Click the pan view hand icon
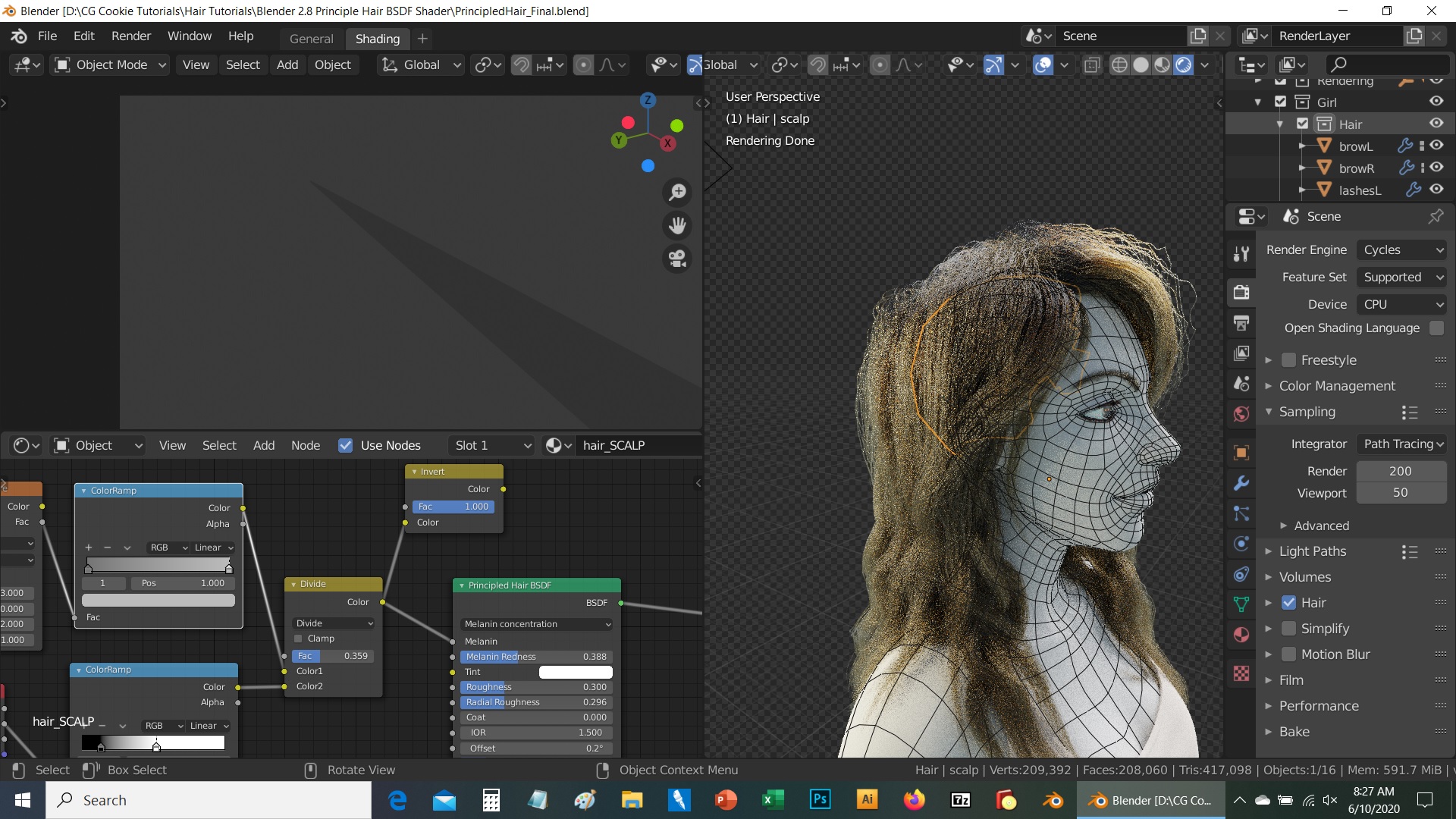Viewport: 1456px width, 819px height. point(677,226)
